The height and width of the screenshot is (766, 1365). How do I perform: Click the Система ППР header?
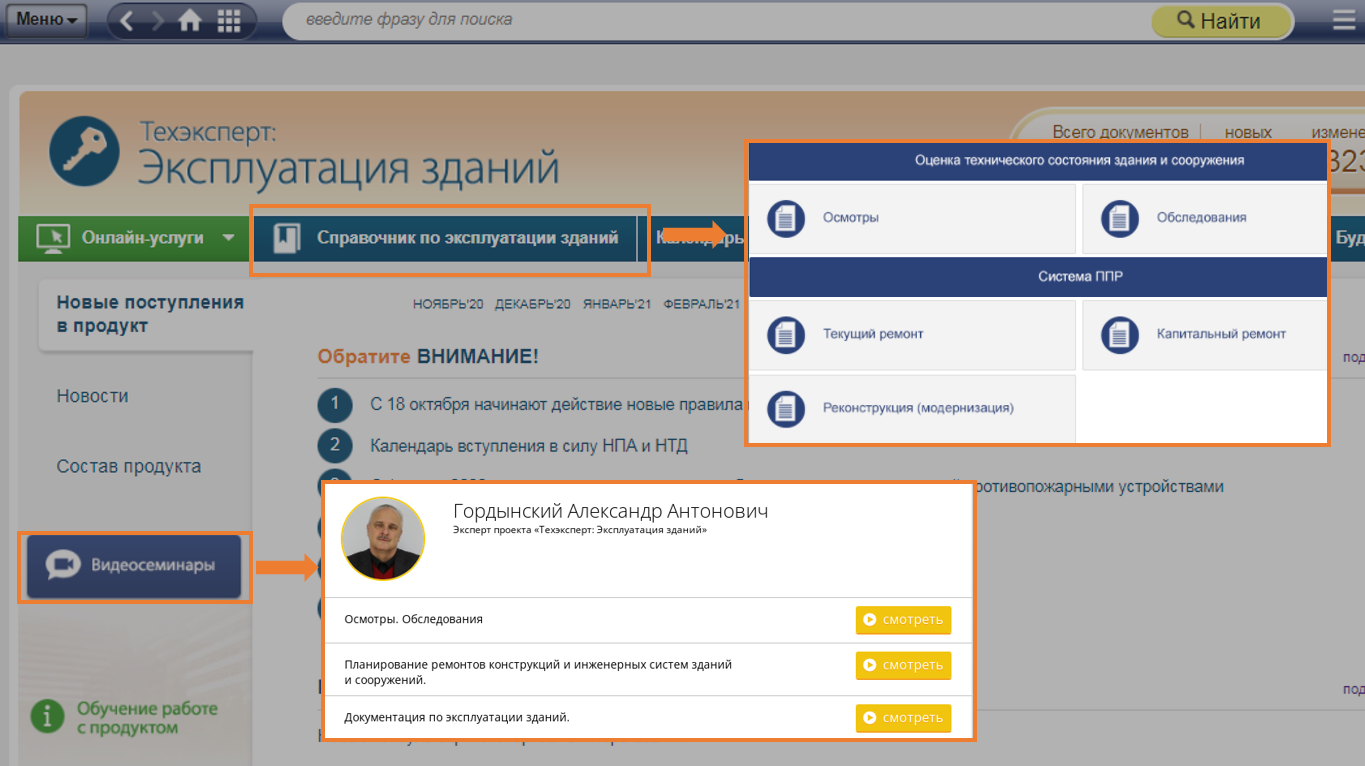(1038, 277)
